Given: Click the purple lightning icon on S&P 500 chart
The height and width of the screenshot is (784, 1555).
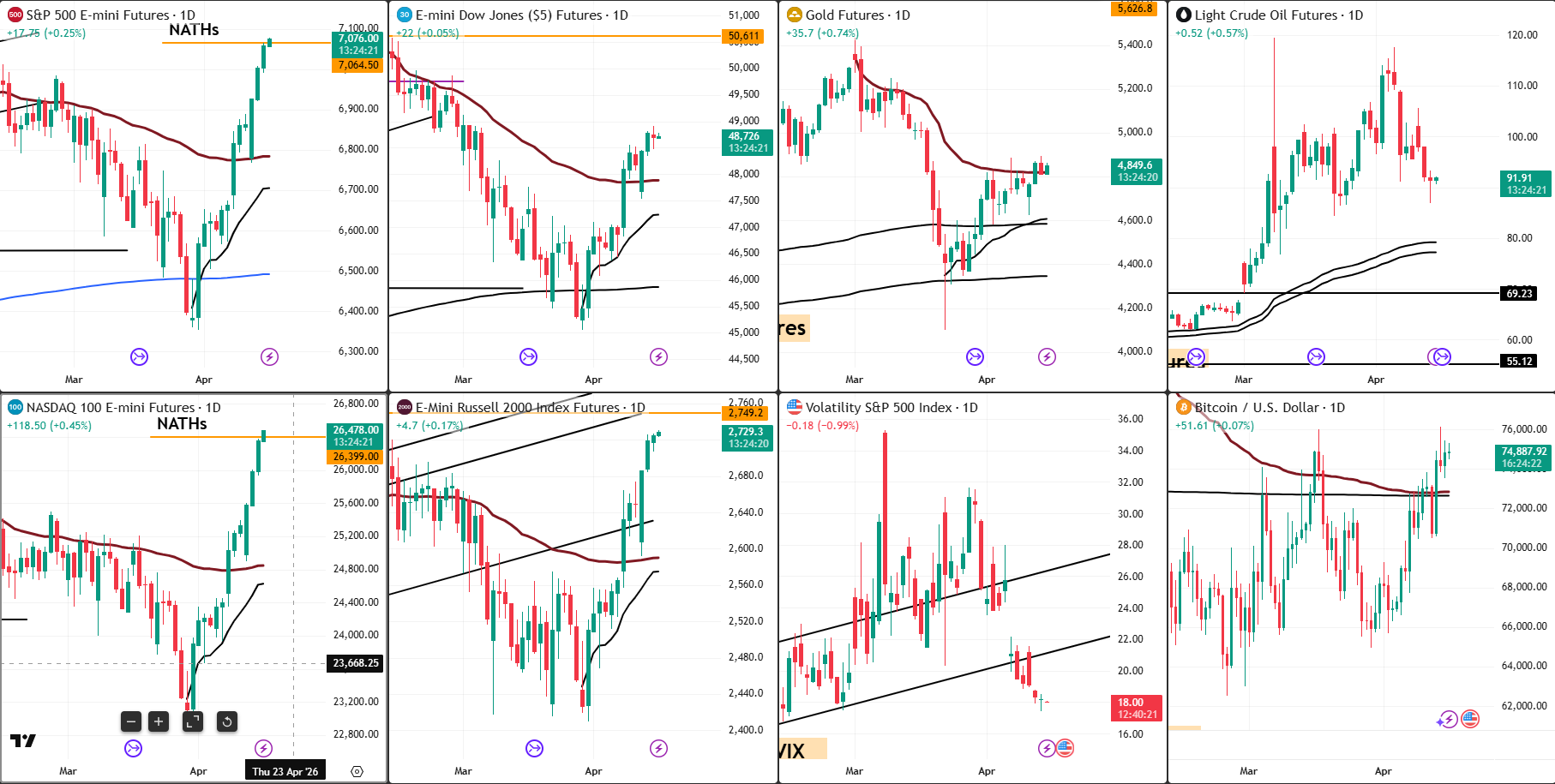Looking at the screenshot, I should pyautogui.click(x=270, y=357).
